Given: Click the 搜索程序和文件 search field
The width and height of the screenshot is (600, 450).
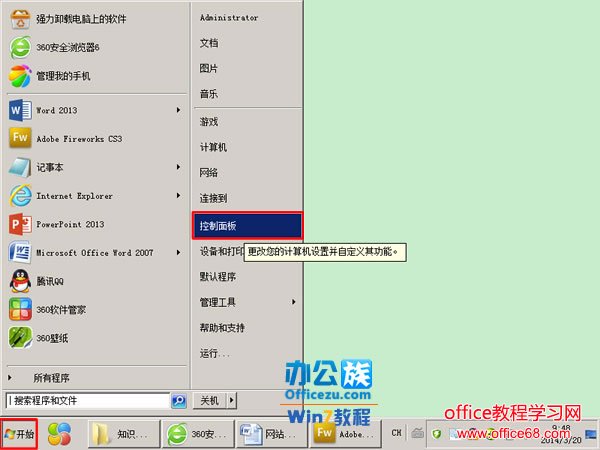Looking at the screenshot, I should point(88,401).
